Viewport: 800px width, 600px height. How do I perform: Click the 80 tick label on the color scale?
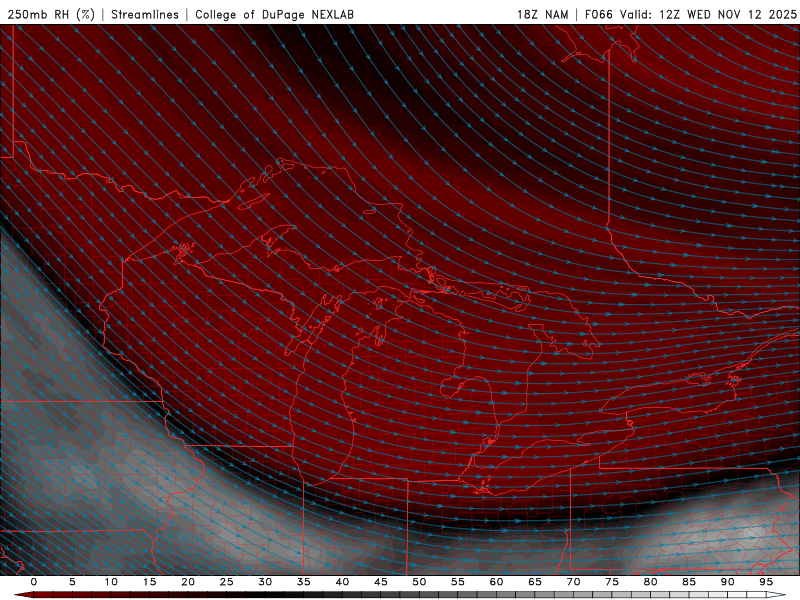[x=651, y=582]
